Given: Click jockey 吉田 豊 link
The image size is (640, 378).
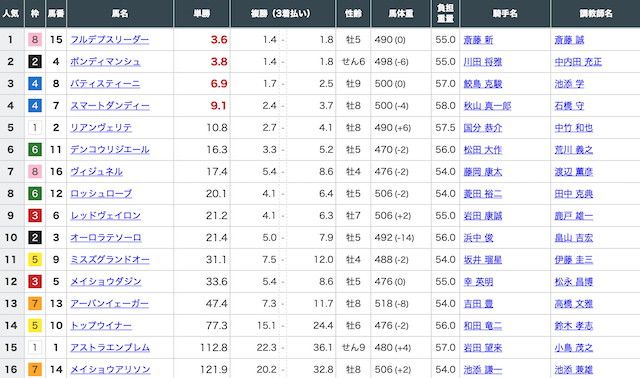Looking at the screenshot, I should (x=478, y=305).
